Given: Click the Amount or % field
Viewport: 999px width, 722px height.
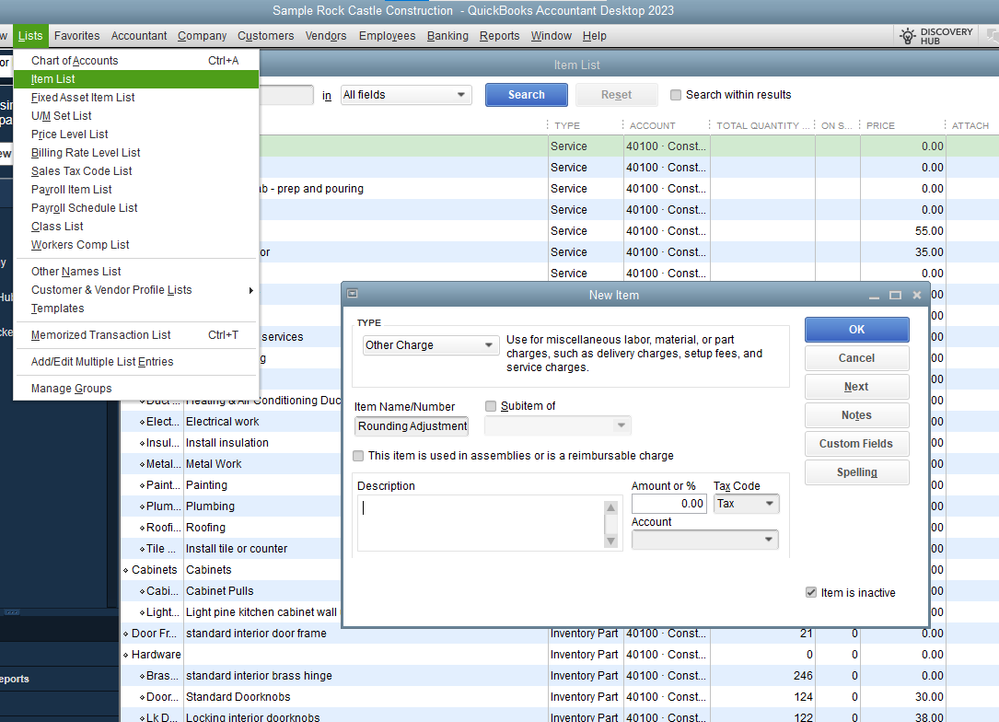Looking at the screenshot, I should click(x=669, y=504).
